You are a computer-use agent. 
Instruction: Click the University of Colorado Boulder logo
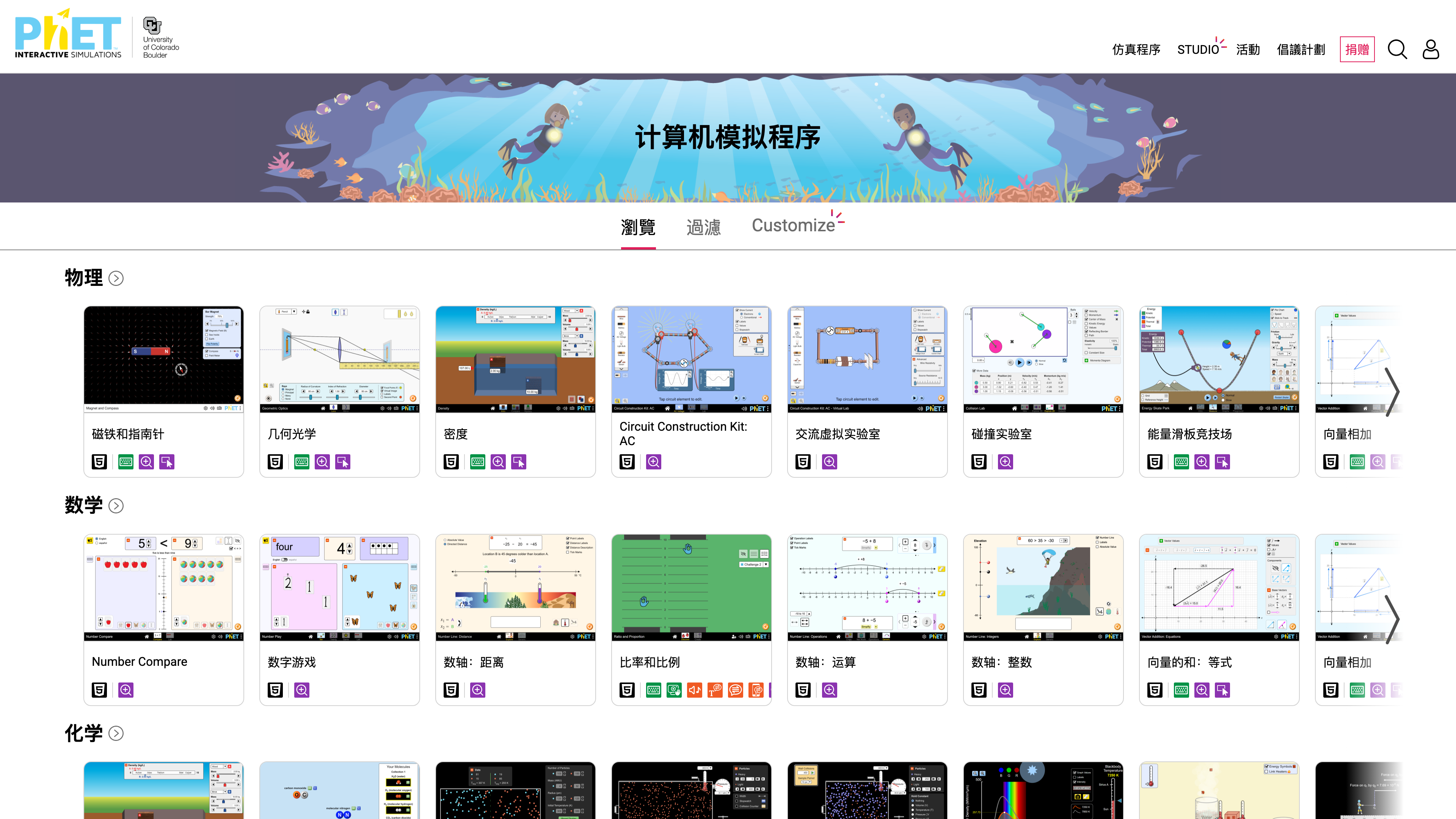tap(160, 37)
